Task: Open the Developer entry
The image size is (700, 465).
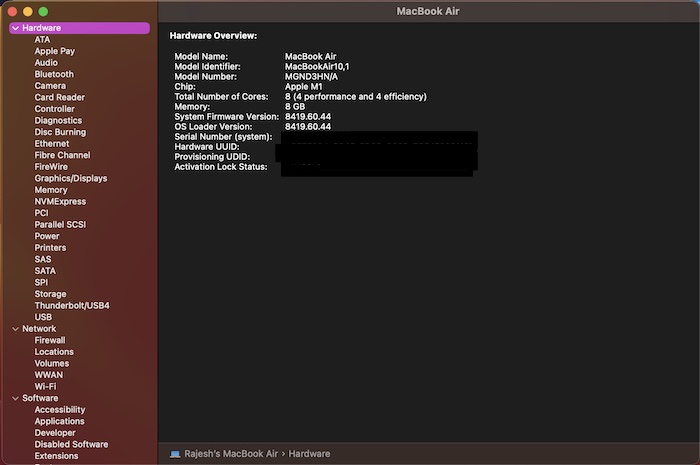Action: click(55, 433)
